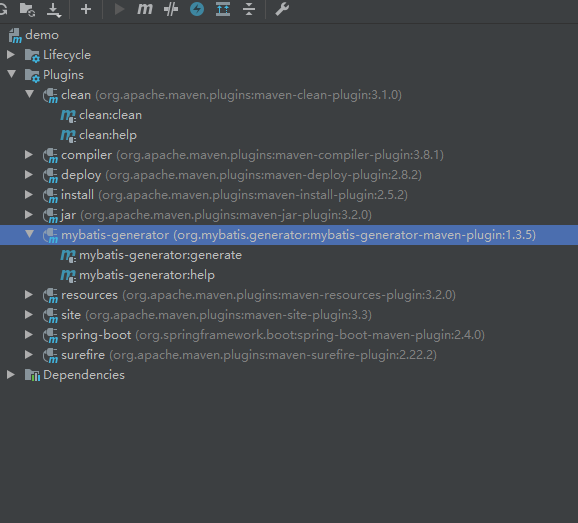
Task: Add Maven project with plus icon
Action: [86, 9]
